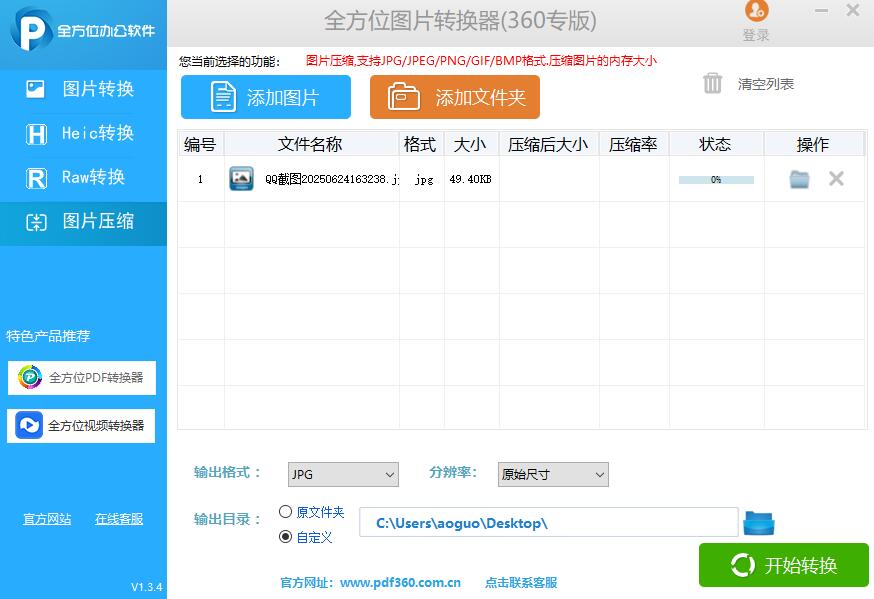Open the 官方网站 link
The height and width of the screenshot is (599, 874).
(x=47, y=519)
